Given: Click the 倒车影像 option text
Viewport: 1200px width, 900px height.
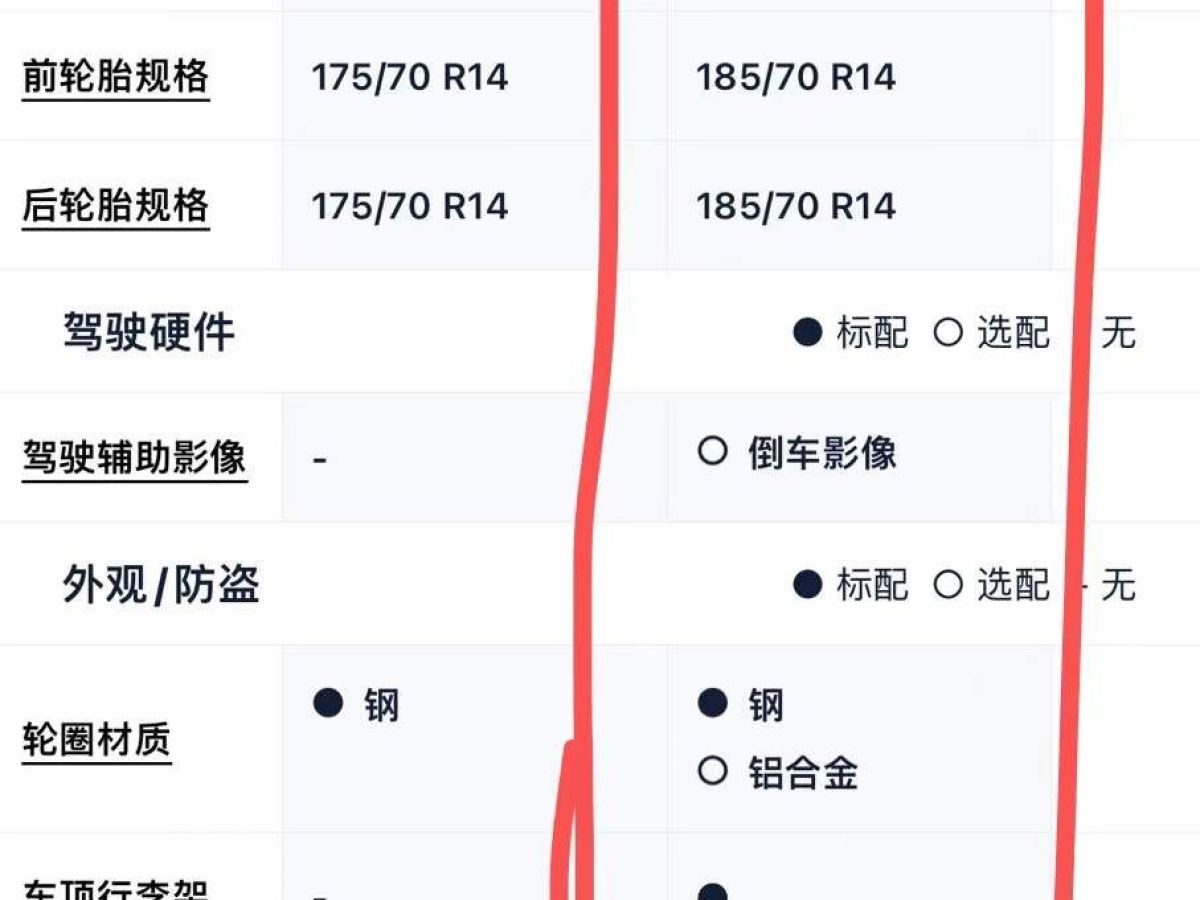Looking at the screenshot, I should tap(822, 453).
